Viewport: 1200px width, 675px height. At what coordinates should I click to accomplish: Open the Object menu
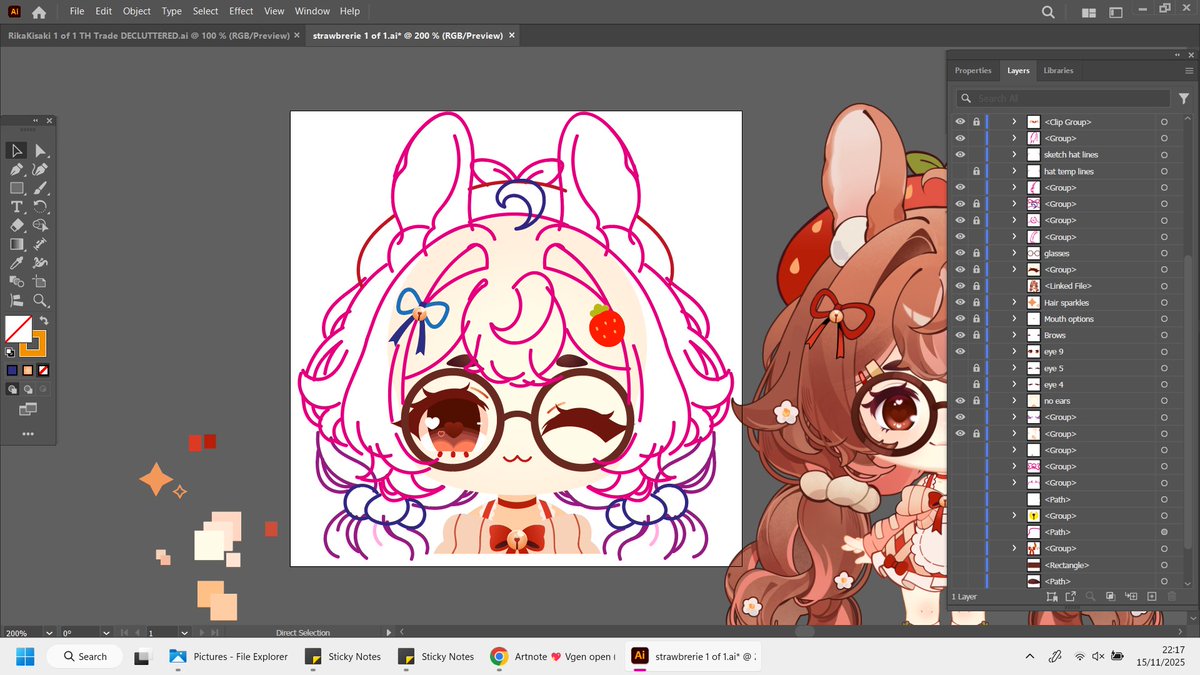(x=136, y=11)
